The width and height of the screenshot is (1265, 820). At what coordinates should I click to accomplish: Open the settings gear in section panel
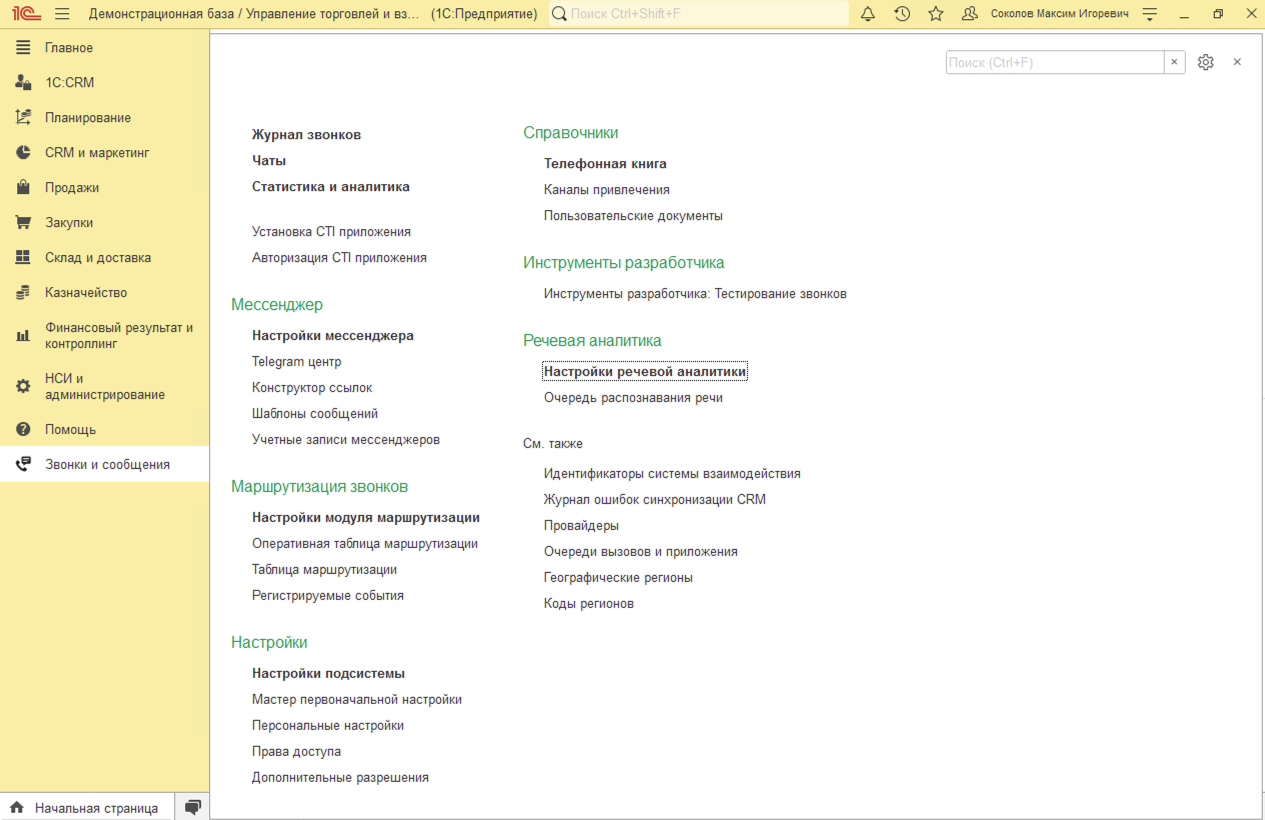pyautogui.click(x=1206, y=62)
